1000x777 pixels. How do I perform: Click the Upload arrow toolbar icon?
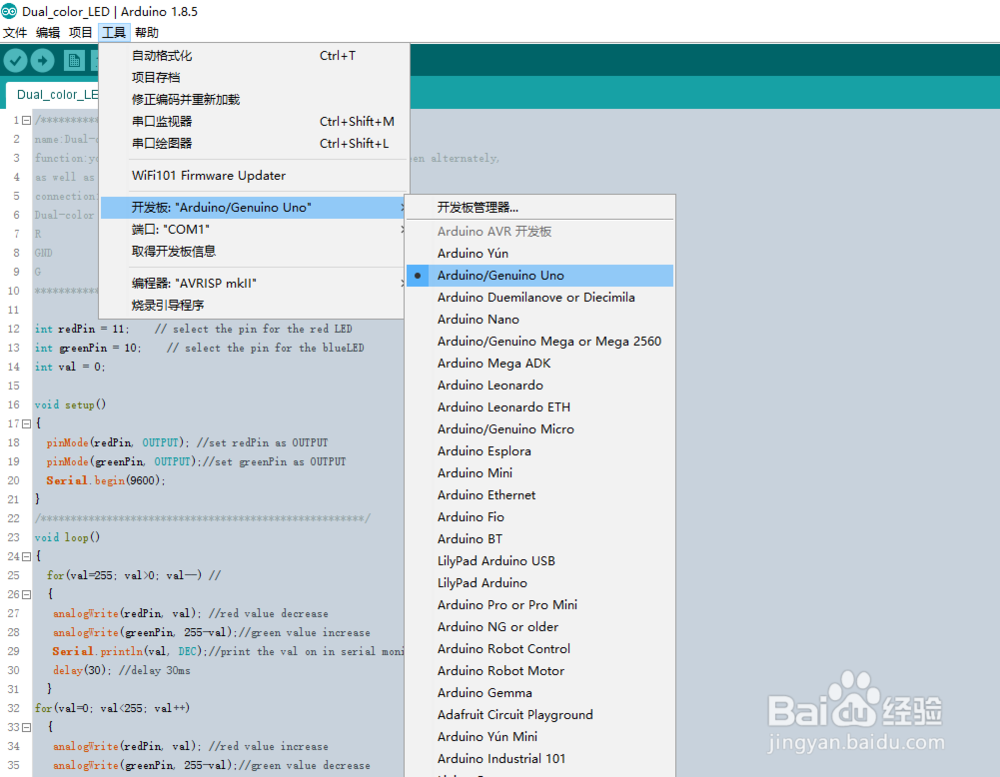point(43,61)
